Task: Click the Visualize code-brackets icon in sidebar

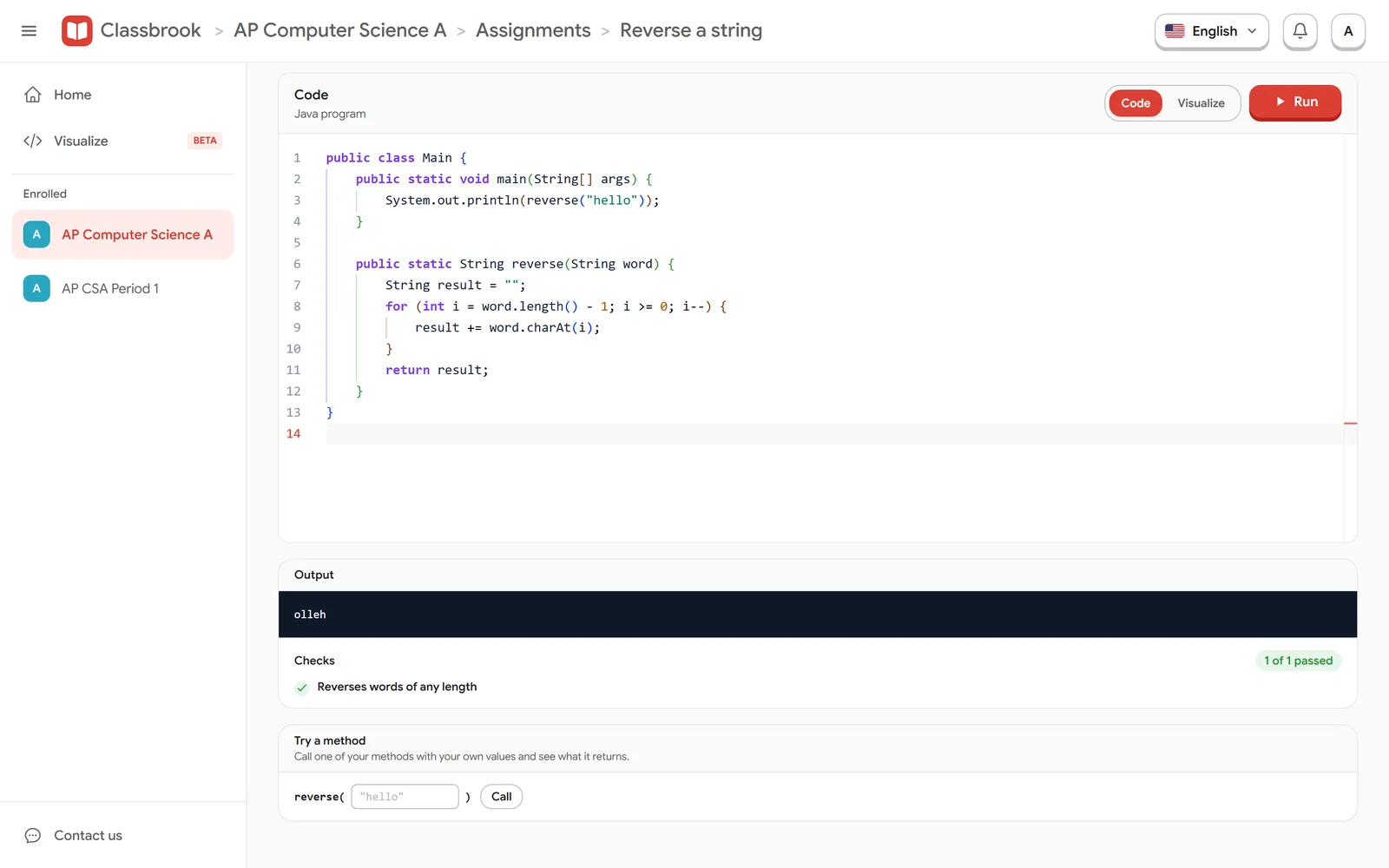Action: 33,141
